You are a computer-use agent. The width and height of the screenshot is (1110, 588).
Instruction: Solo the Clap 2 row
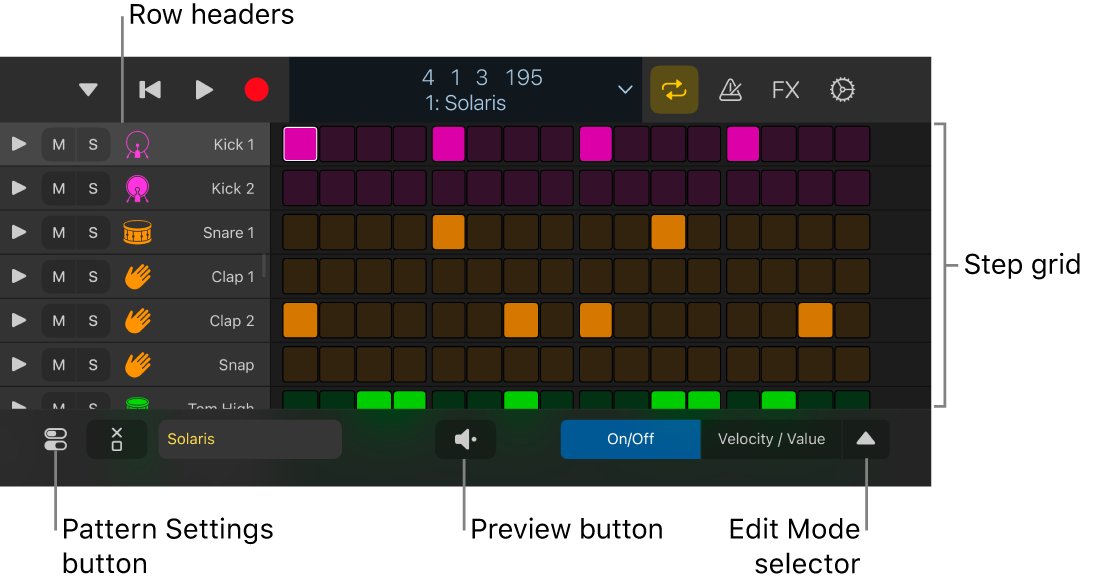pyautogui.click(x=93, y=320)
